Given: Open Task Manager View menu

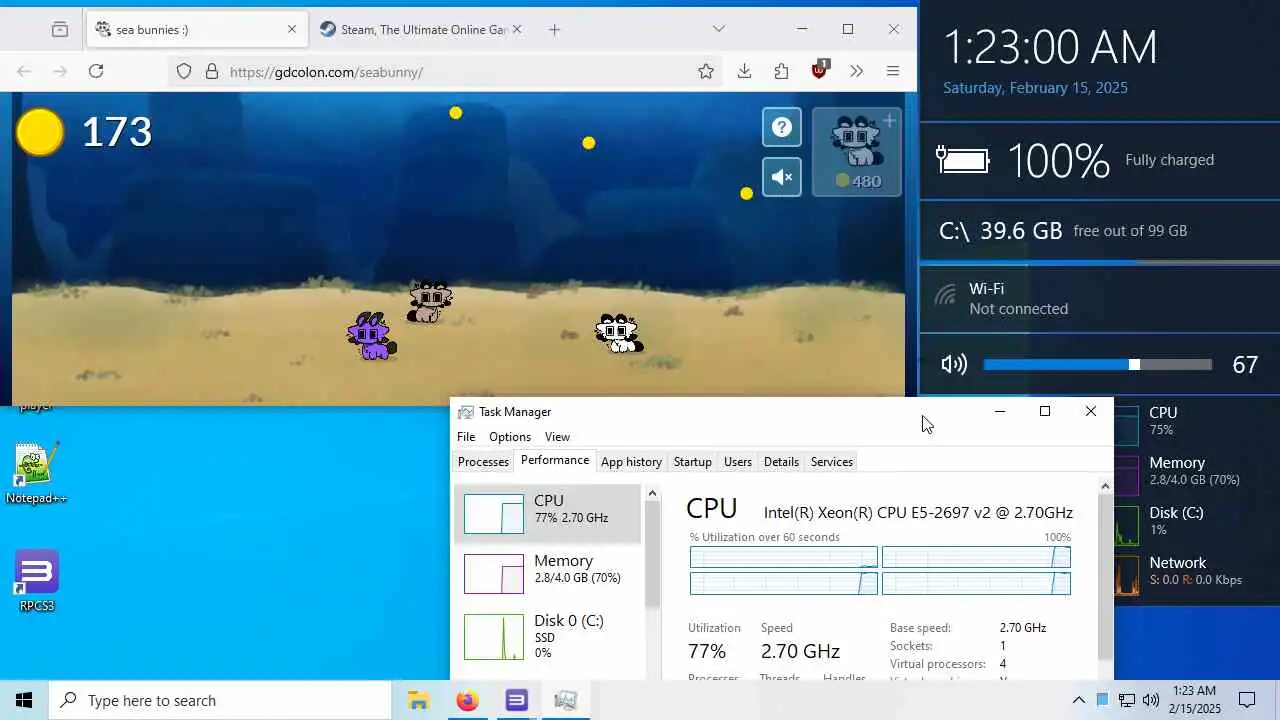Looking at the screenshot, I should tap(557, 437).
